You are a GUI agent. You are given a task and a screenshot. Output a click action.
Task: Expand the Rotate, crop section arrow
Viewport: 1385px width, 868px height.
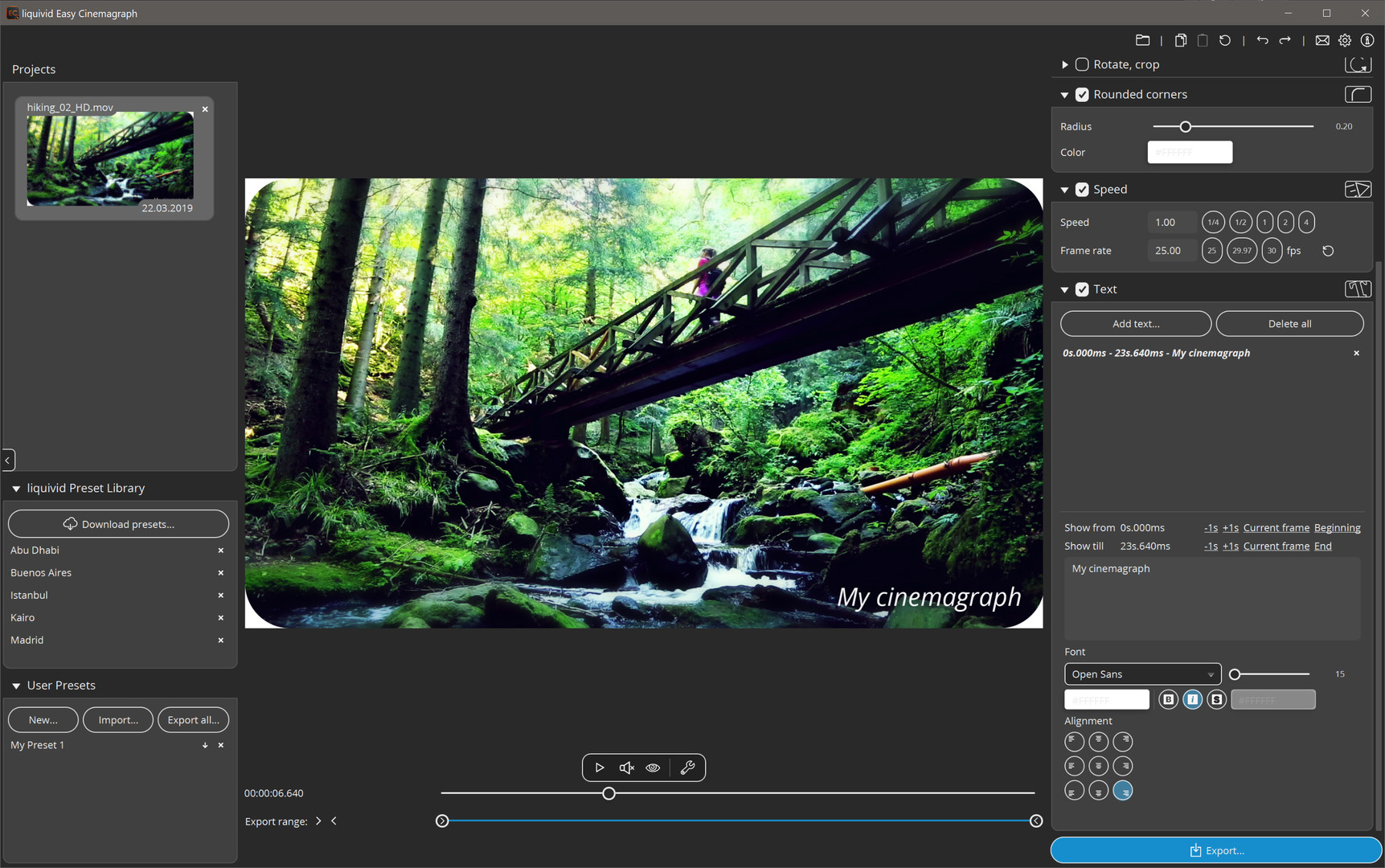[x=1064, y=64]
